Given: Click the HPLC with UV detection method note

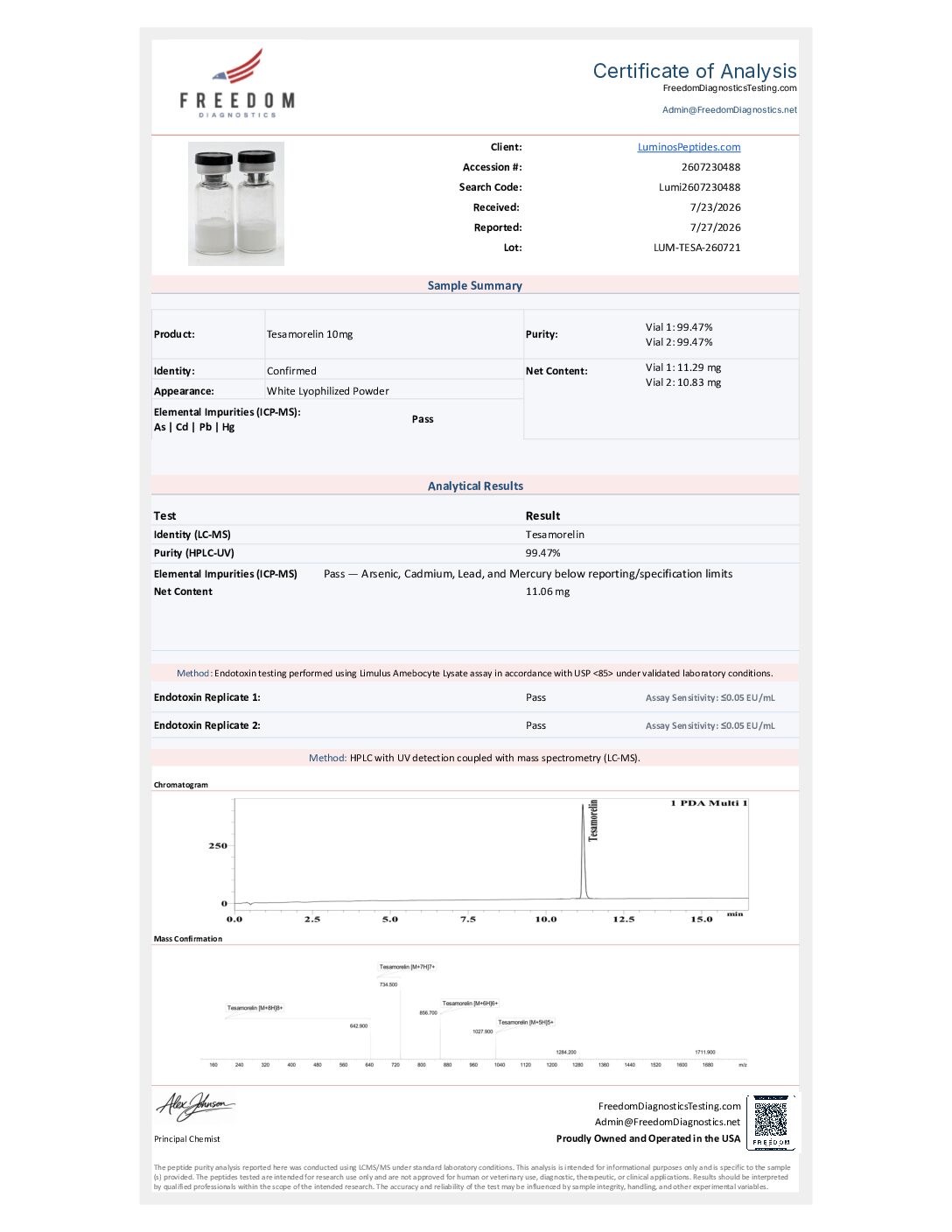Looking at the screenshot, I should (474, 758).
